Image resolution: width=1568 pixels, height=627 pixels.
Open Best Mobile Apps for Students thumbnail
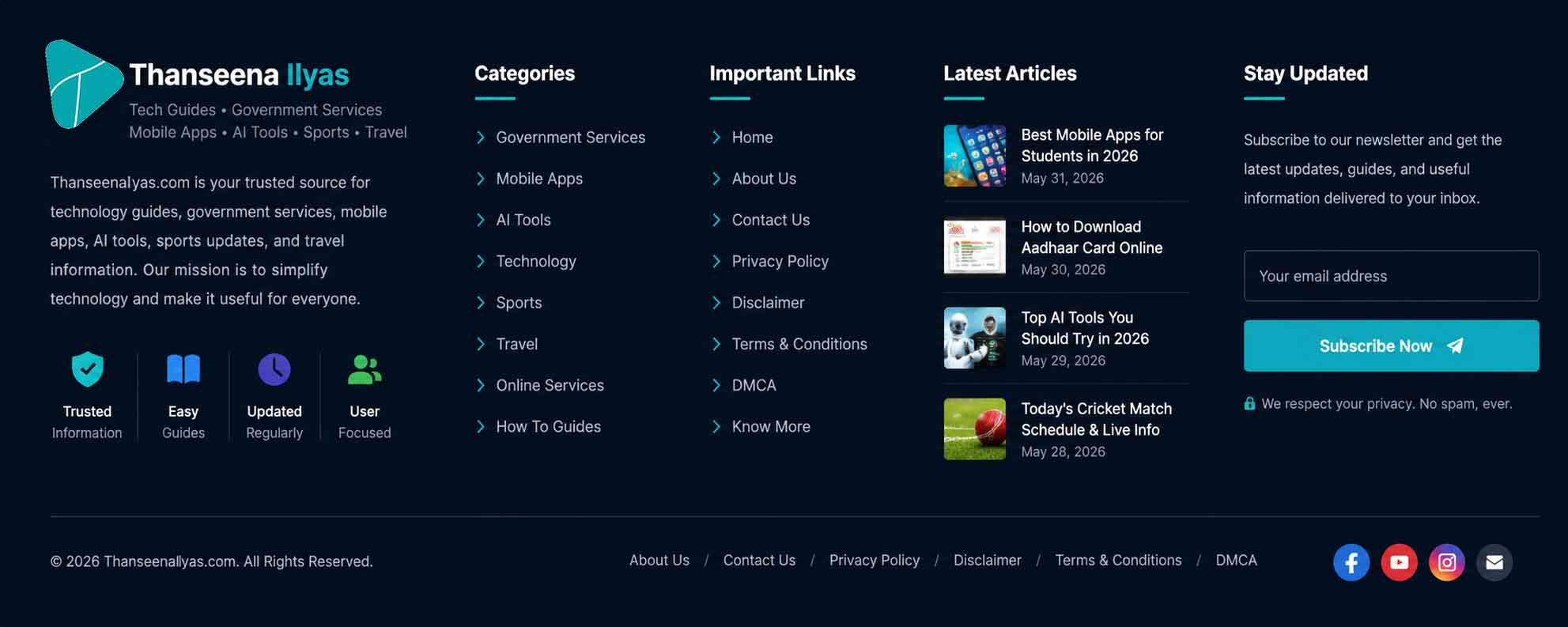click(975, 156)
